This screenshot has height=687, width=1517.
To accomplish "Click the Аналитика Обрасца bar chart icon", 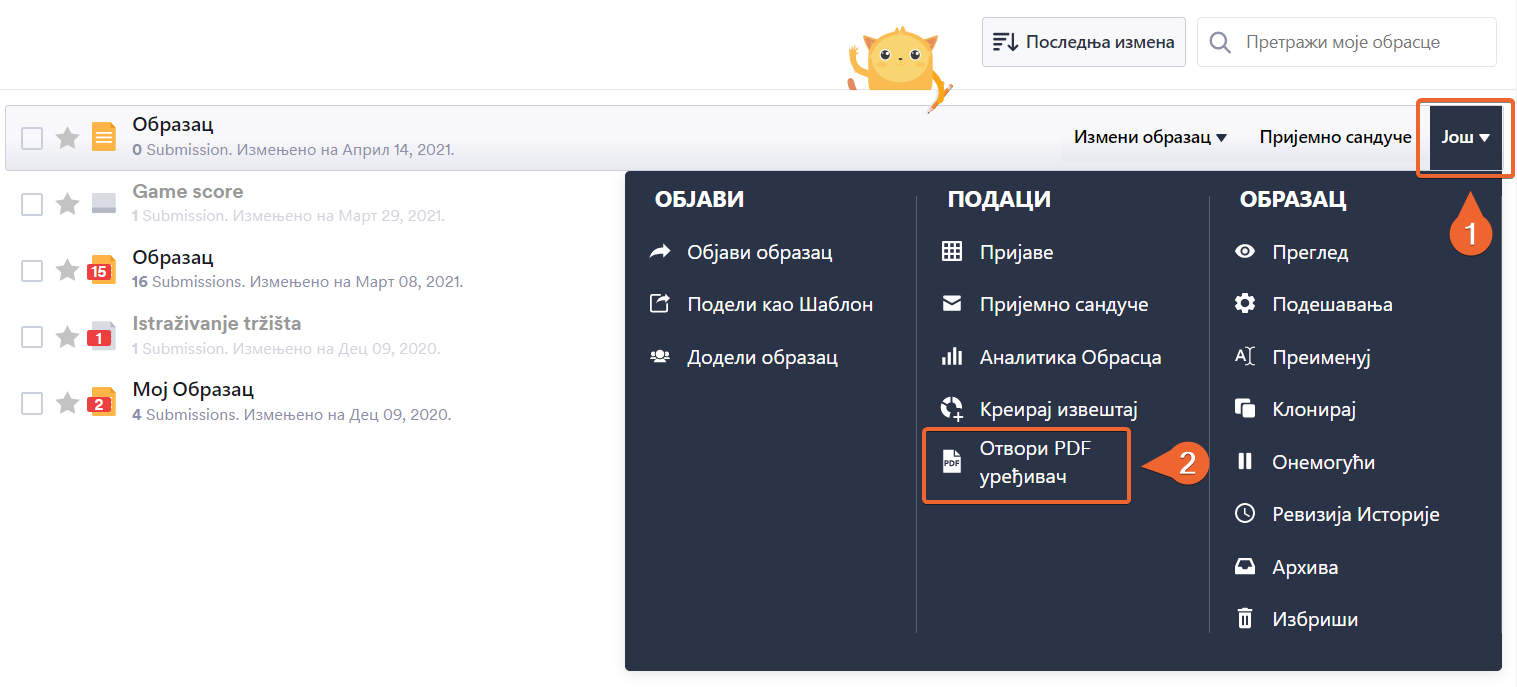I will pyautogui.click(x=952, y=357).
